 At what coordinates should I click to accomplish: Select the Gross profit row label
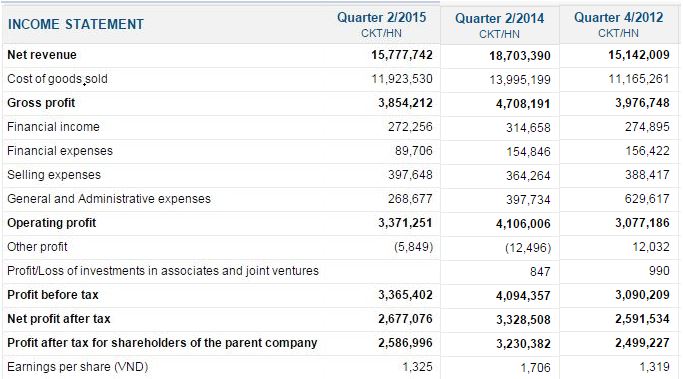click(41, 103)
